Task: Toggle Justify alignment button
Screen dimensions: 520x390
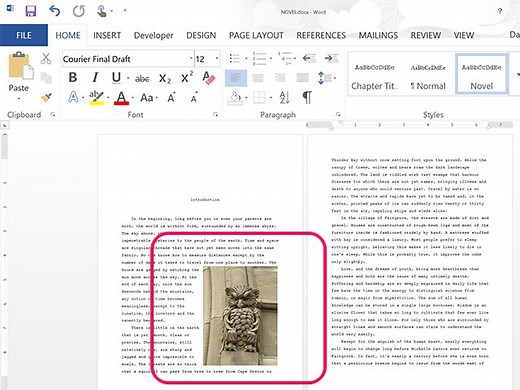Action: [x=302, y=78]
